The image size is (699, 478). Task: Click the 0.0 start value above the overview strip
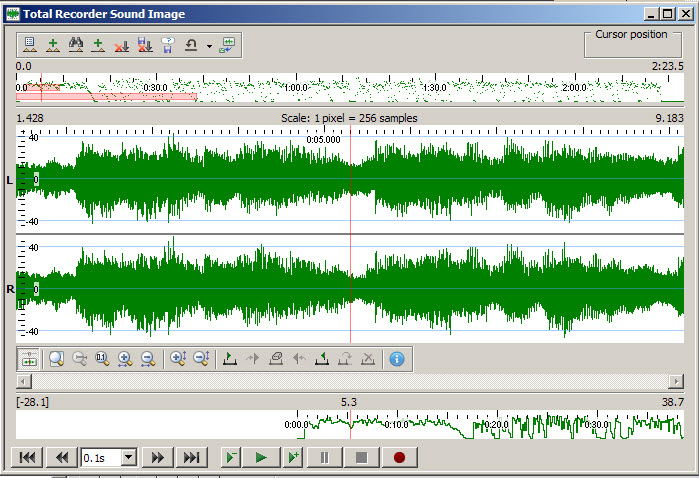pos(24,66)
